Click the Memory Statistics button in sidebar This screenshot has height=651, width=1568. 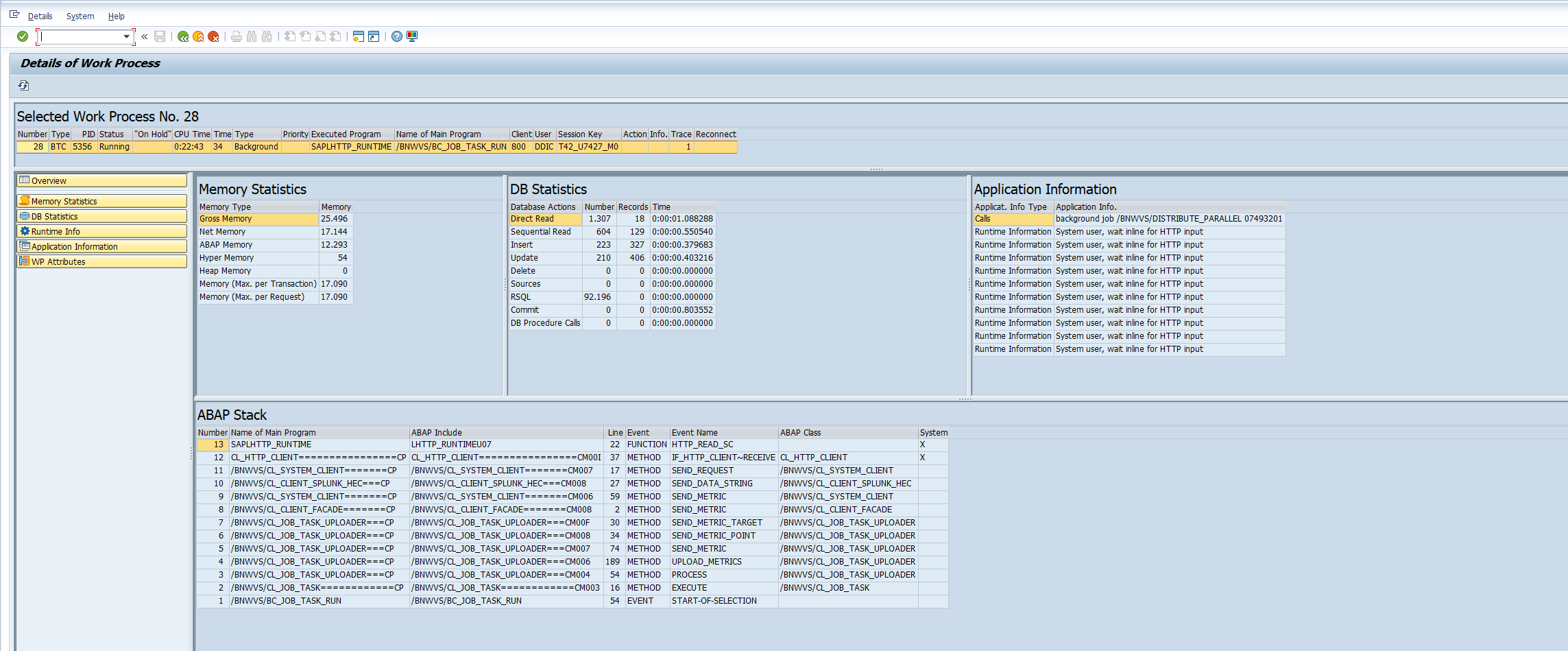(x=101, y=201)
